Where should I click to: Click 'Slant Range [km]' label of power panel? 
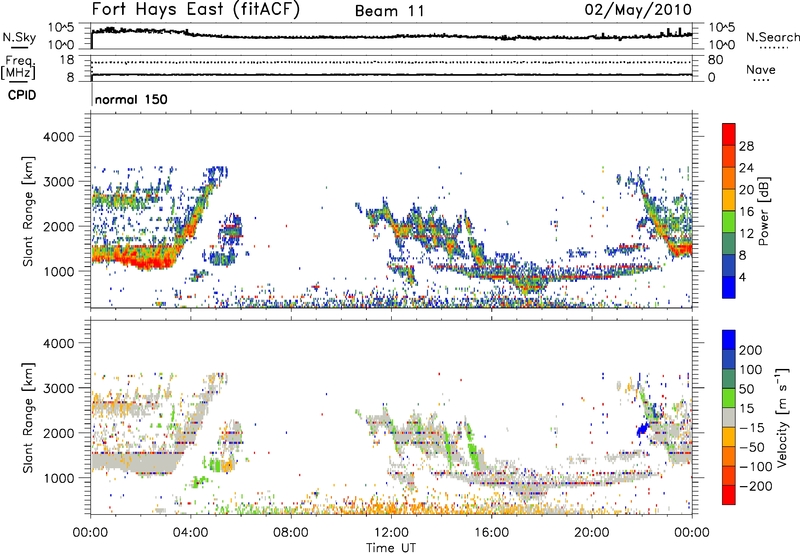pos(28,211)
